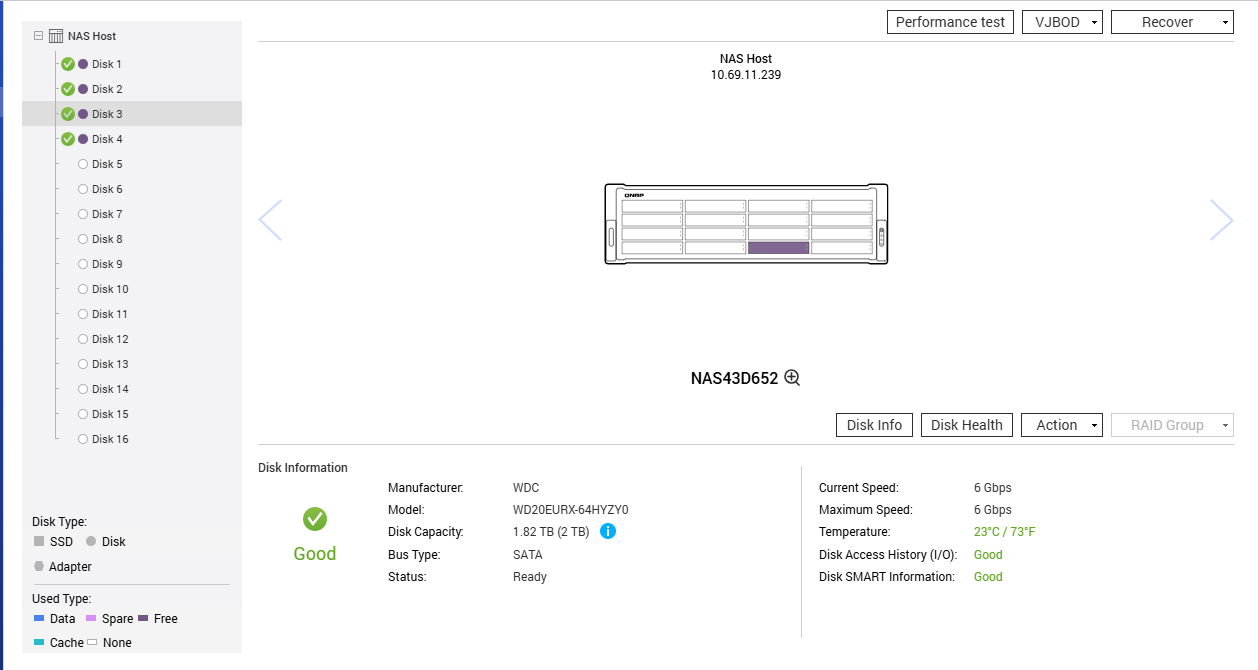Click the Disk legend circle icon

tap(91, 541)
